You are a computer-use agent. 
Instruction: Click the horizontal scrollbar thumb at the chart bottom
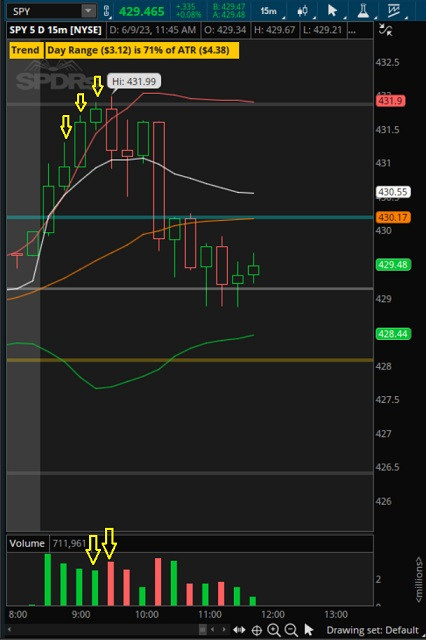202,629
